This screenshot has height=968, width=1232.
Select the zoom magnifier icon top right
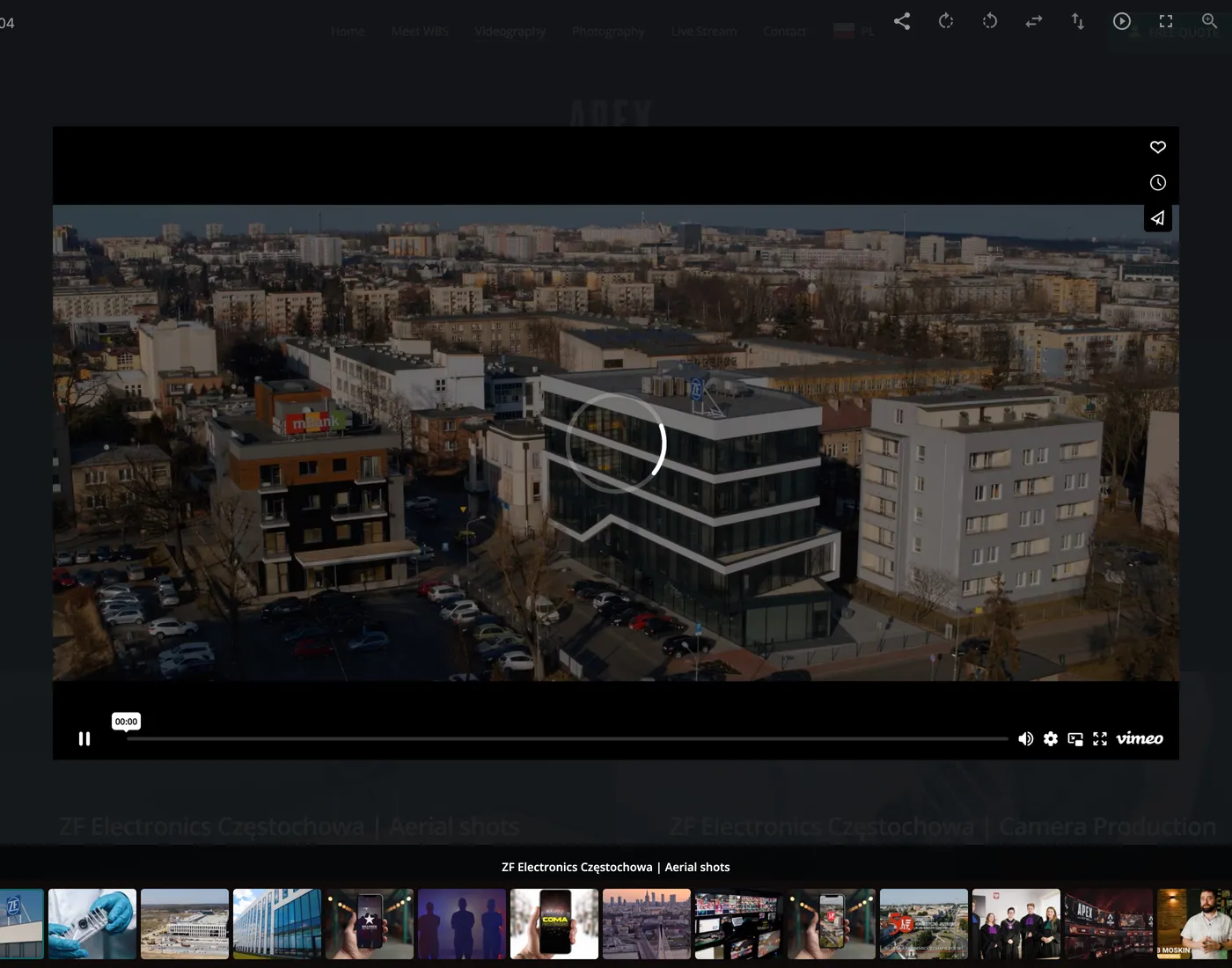tap(1210, 21)
